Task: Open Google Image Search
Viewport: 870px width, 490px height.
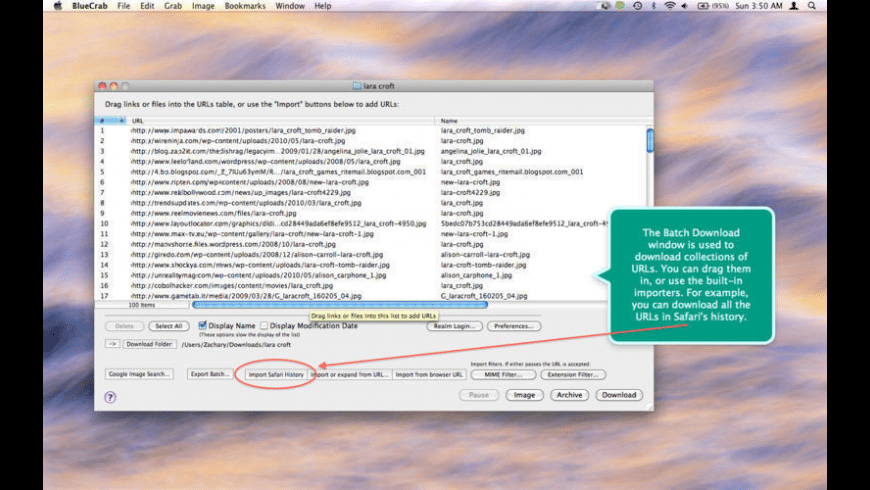Action: [139, 374]
